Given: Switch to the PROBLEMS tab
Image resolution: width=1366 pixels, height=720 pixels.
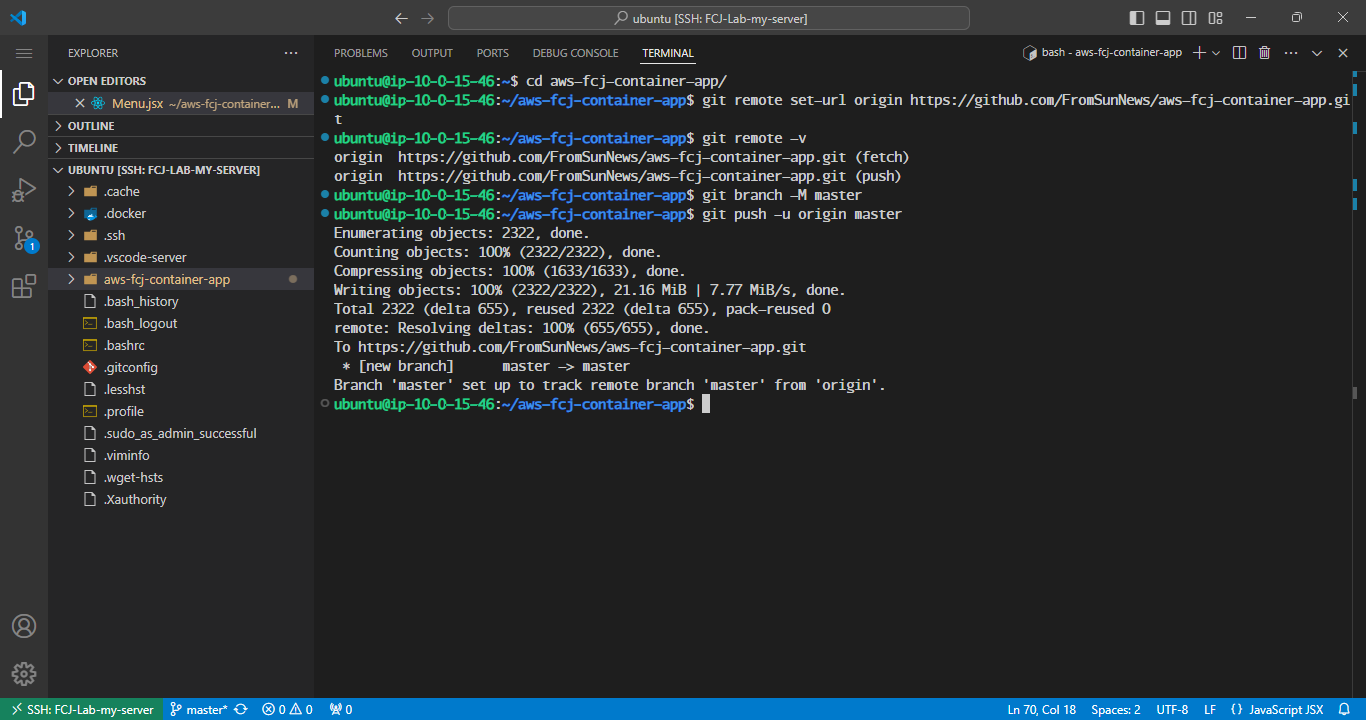Looking at the screenshot, I should click(360, 53).
